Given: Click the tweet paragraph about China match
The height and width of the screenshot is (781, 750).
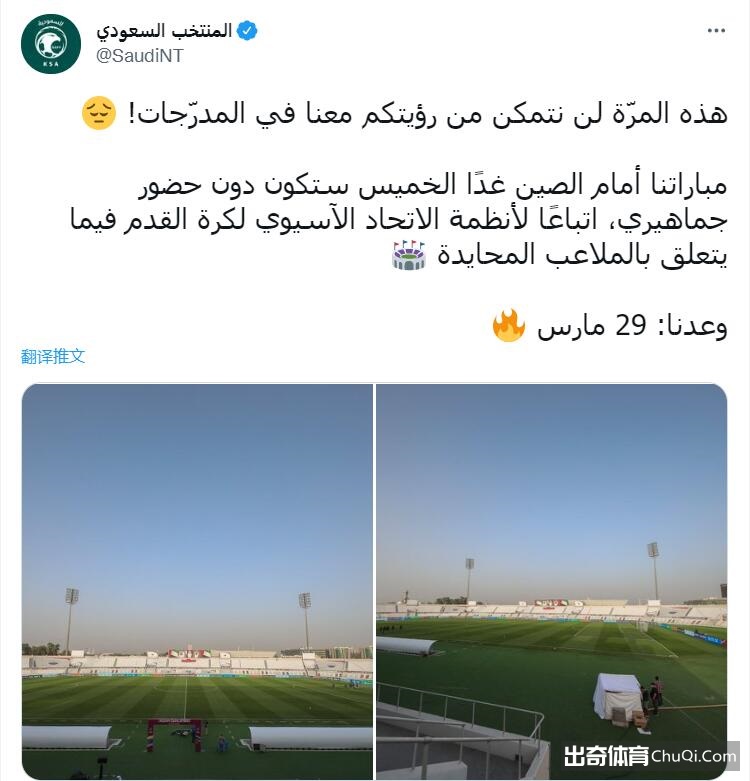Looking at the screenshot, I should click(x=398, y=220).
